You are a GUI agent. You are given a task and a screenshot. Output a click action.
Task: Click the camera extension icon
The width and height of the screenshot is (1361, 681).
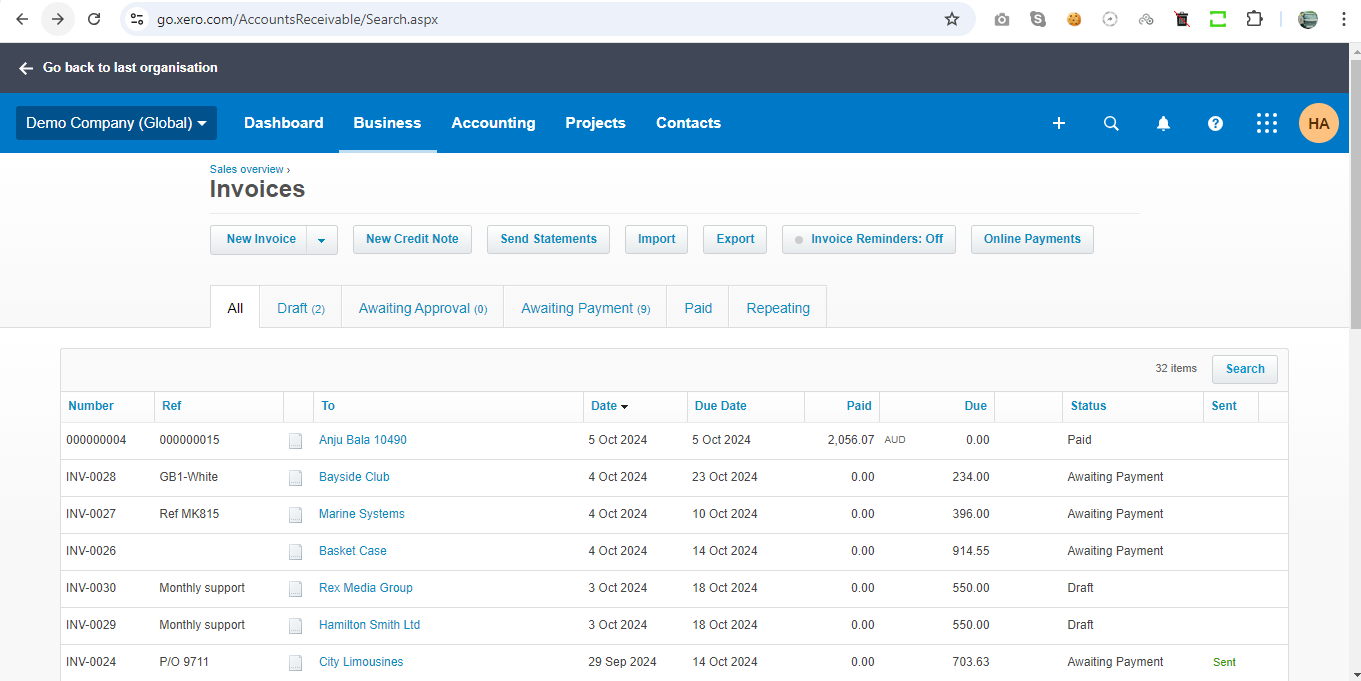[x=1002, y=19]
